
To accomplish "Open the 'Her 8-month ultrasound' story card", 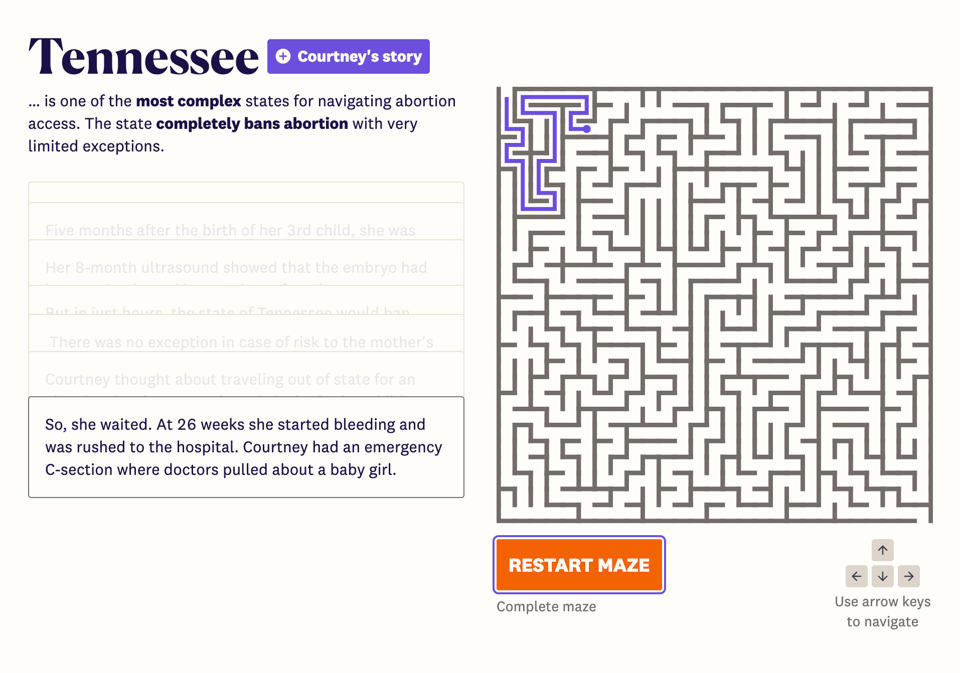I will pyautogui.click(x=236, y=267).
